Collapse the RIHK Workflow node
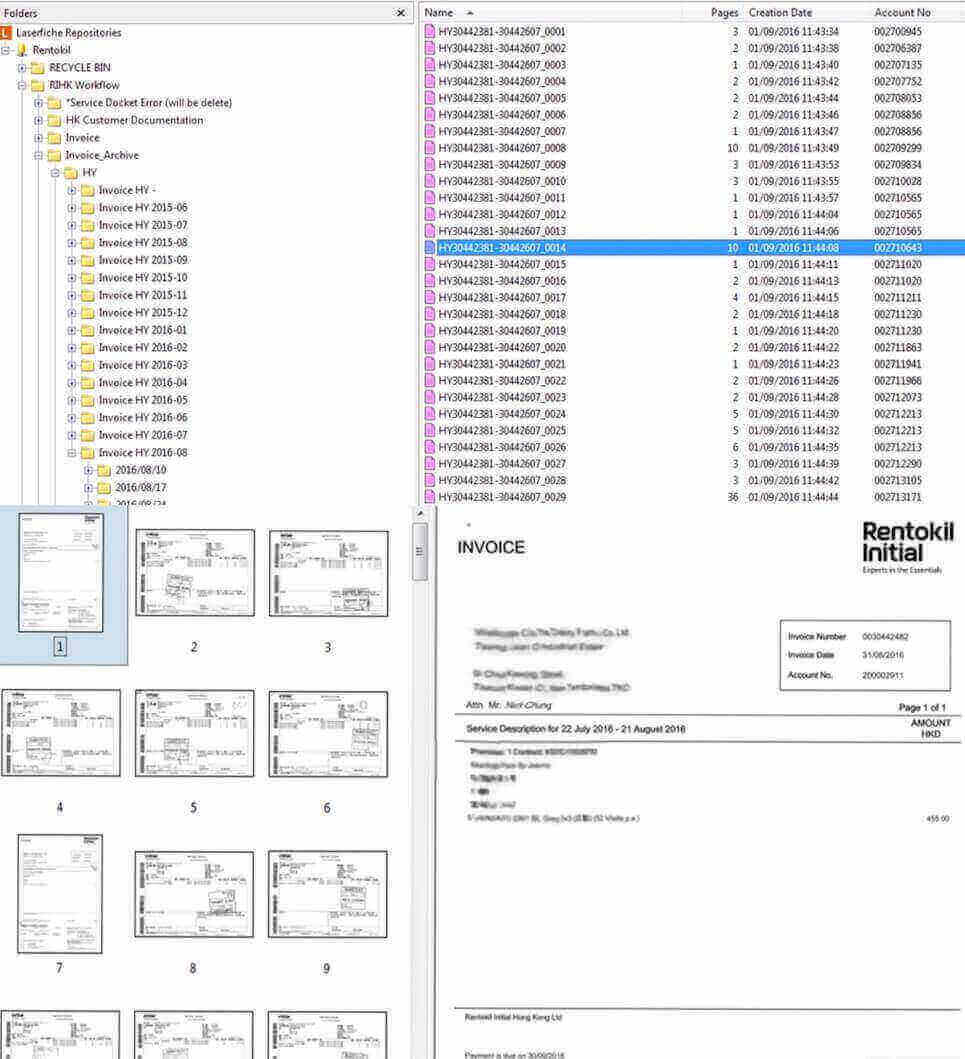The image size is (965, 1059). pos(22,85)
